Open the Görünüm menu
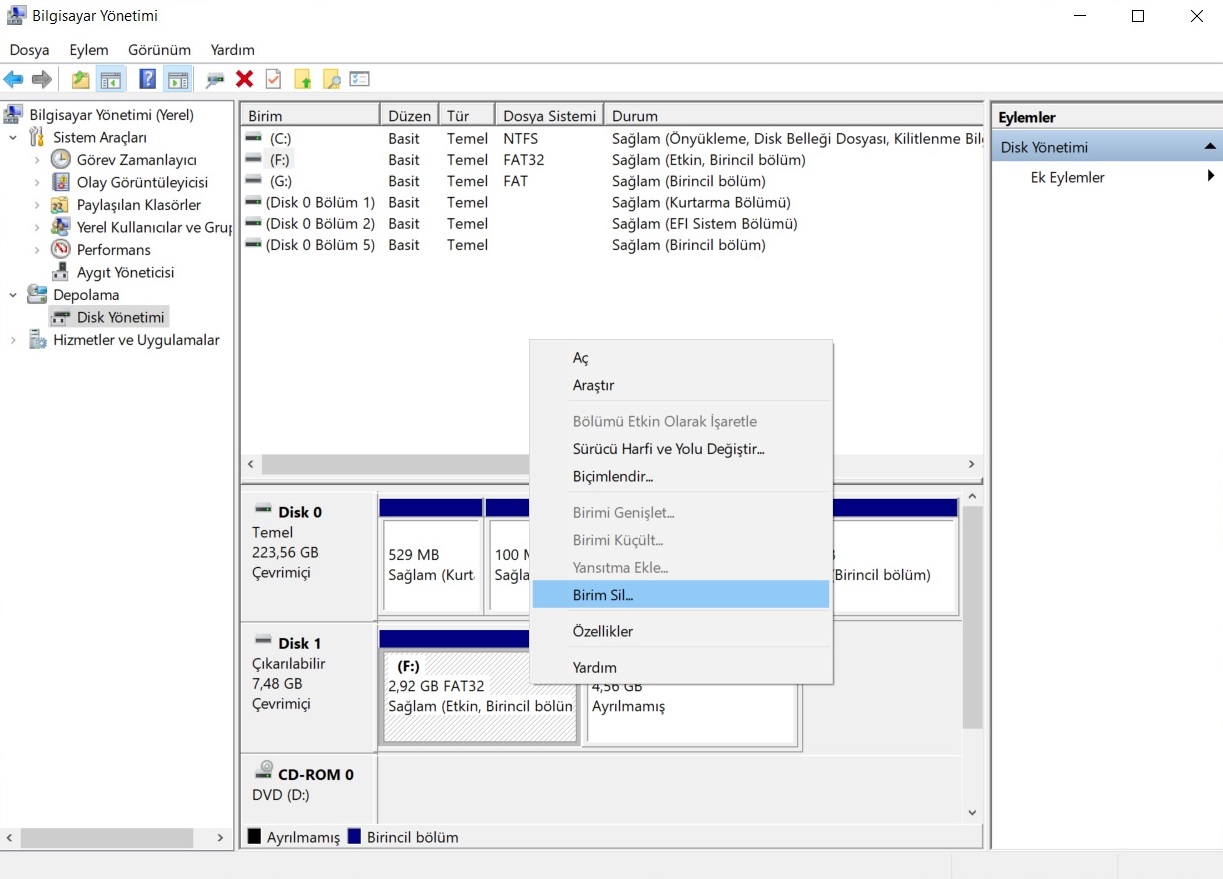The image size is (1223, 879). click(x=159, y=49)
